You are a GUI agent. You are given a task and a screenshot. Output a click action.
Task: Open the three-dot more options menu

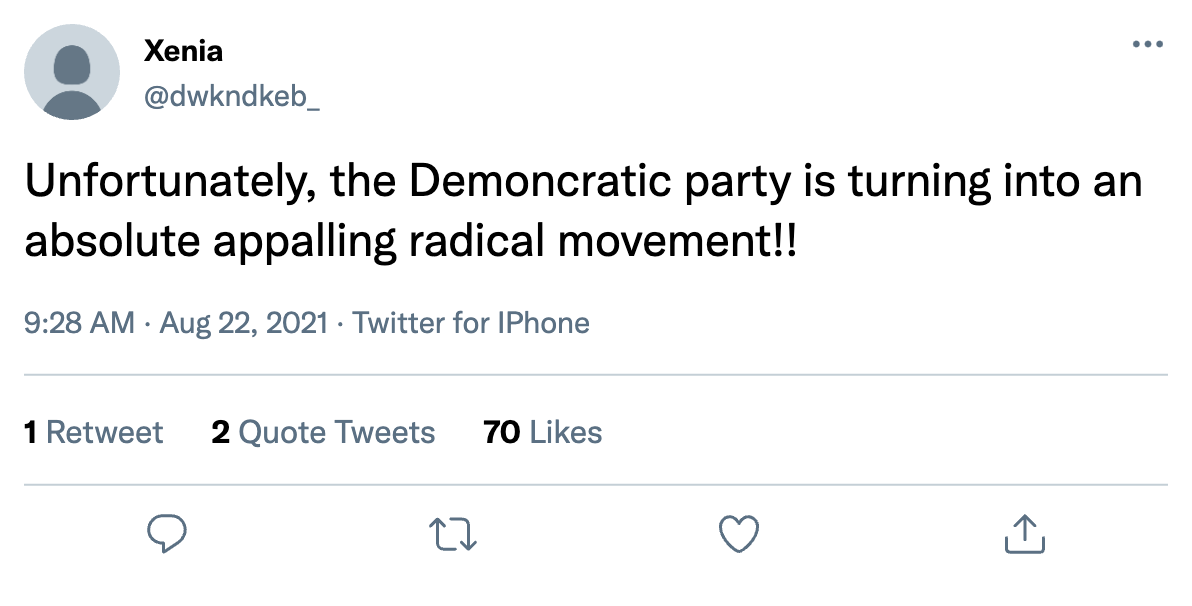tap(1147, 45)
